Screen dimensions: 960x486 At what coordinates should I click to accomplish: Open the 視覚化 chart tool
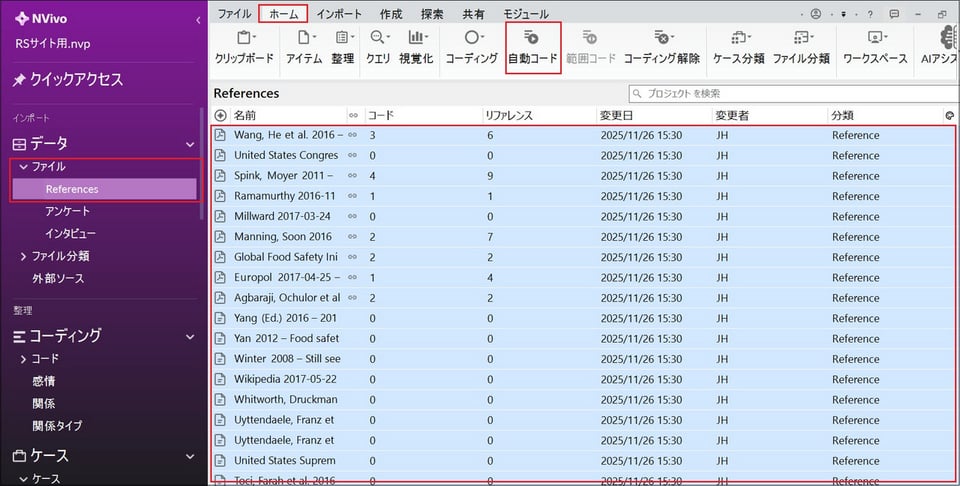tap(416, 48)
